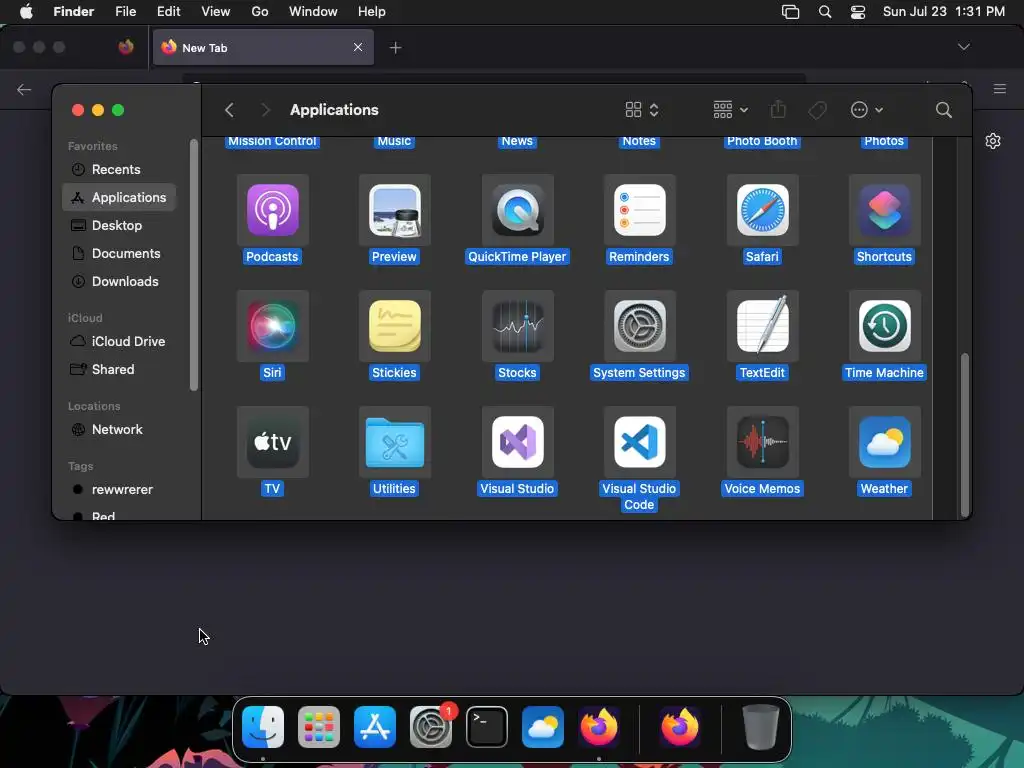Click the Siri app icon

click(272, 326)
